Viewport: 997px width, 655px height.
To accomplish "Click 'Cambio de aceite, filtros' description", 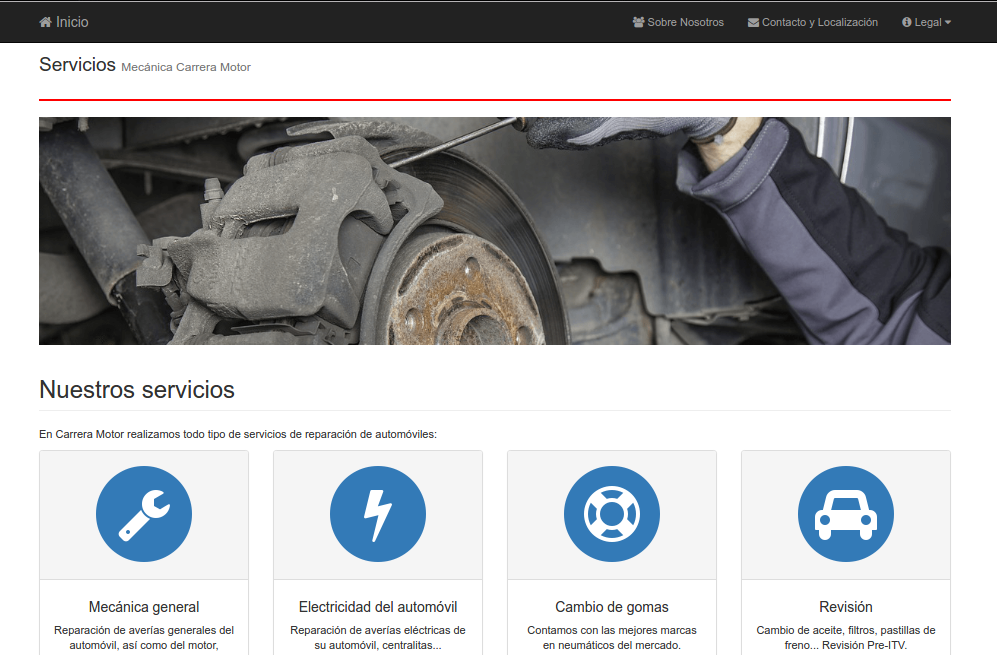I will pos(846,638).
